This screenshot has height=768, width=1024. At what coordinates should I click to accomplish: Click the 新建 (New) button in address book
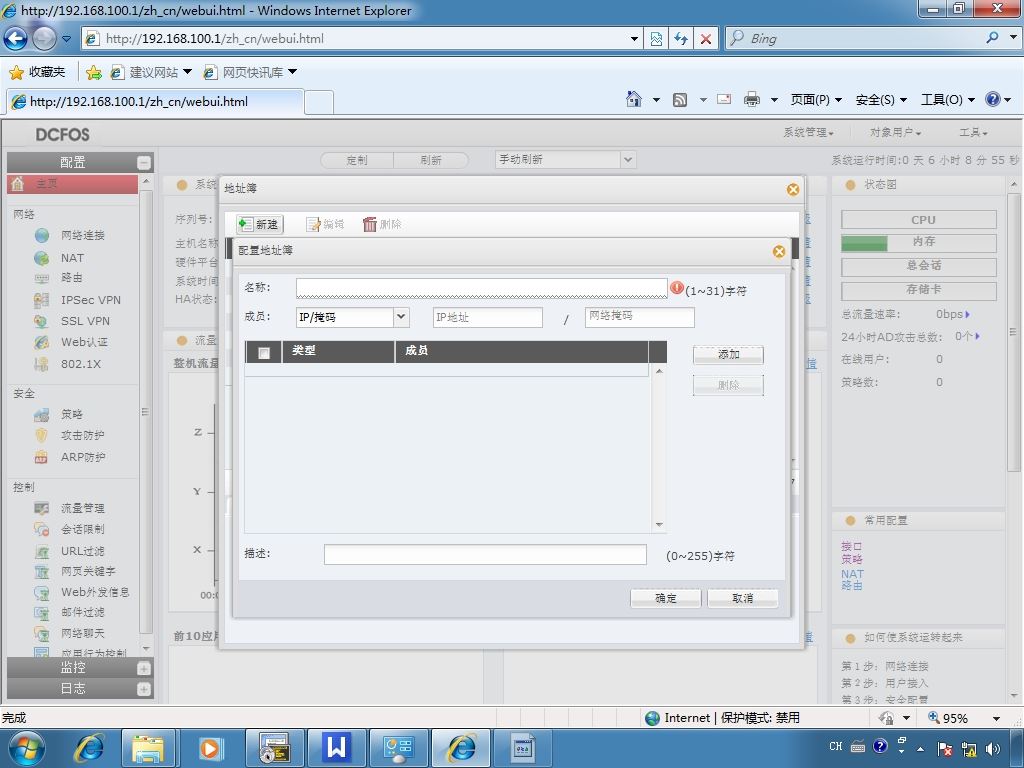pyautogui.click(x=260, y=224)
